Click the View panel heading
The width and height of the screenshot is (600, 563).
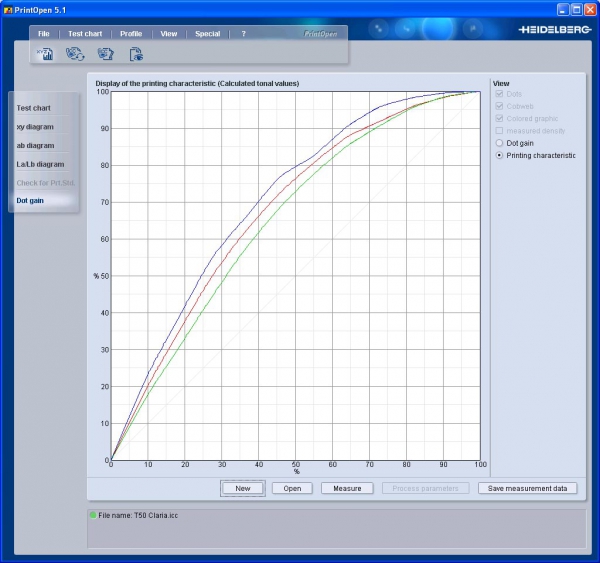click(501, 83)
